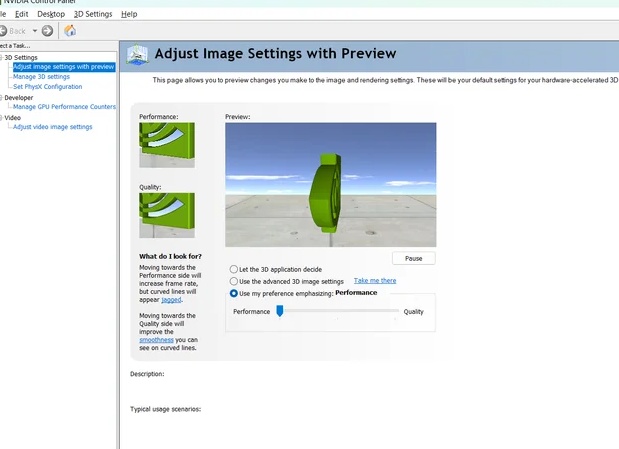Image resolution: width=619 pixels, height=449 pixels.
Task: Open the Edit menu
Action: pos(21,14)
